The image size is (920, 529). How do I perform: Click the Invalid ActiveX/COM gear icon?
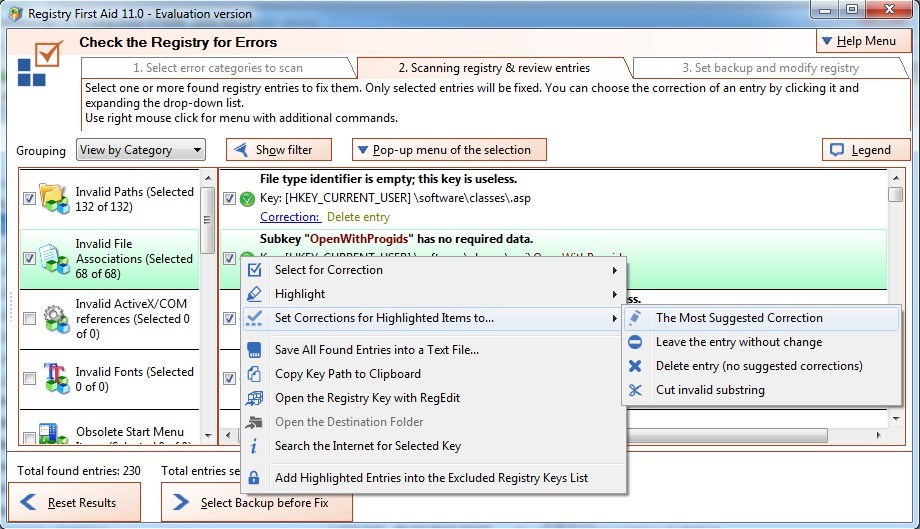click(x=56, y=318)
